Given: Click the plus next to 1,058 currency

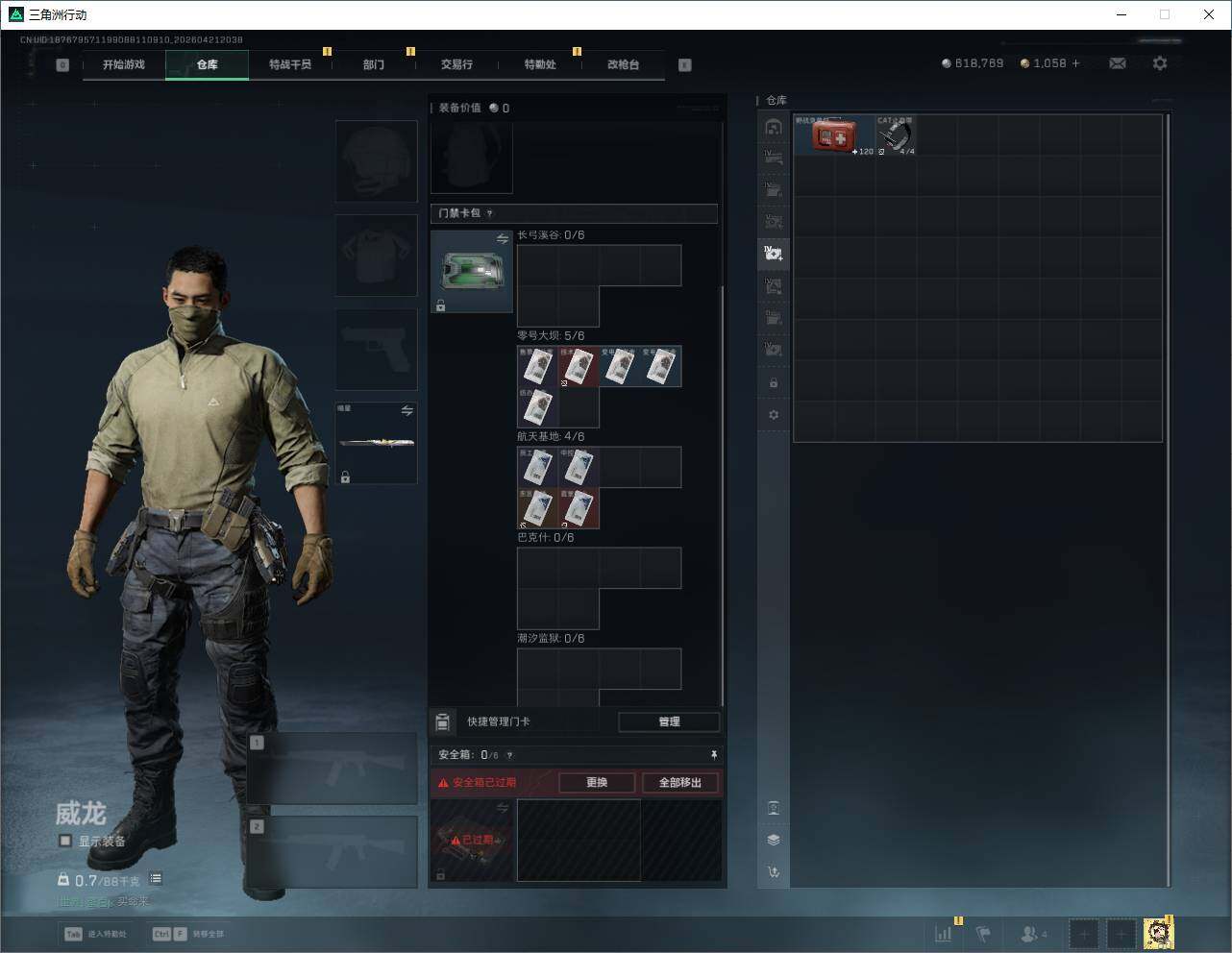Looking at the screenshot, I should pos(1075,63).
